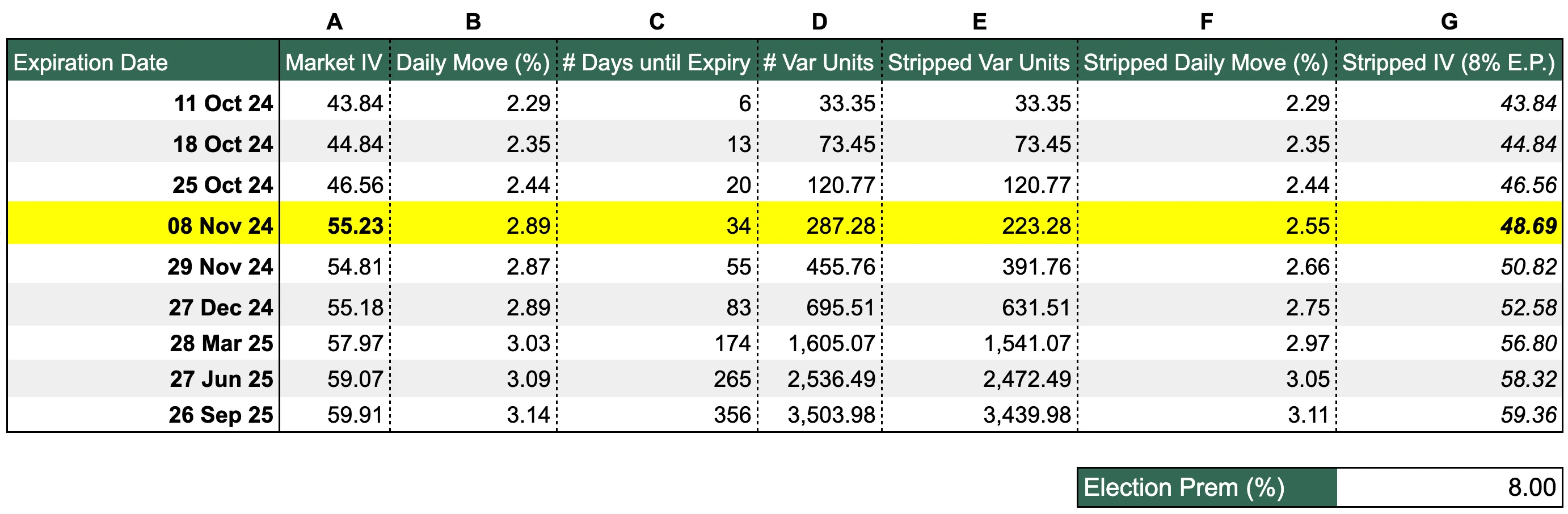Select the 356 days until expiry cell
The image size is (1568, 514).
tap(657, 414)
